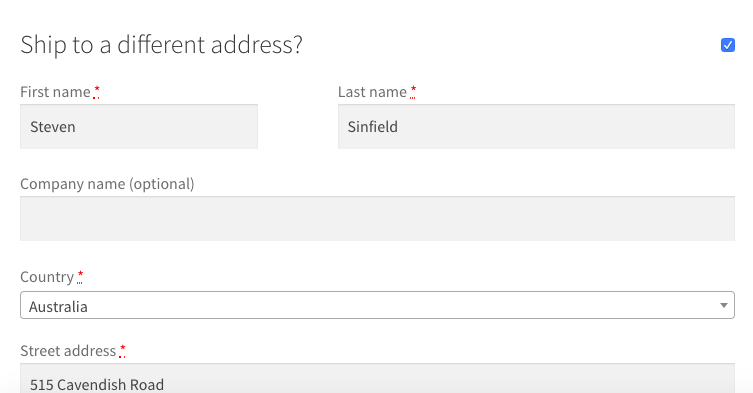Click the red required asterisk beside First name
The width and height of the screenshot is (753, 393).
97,91
